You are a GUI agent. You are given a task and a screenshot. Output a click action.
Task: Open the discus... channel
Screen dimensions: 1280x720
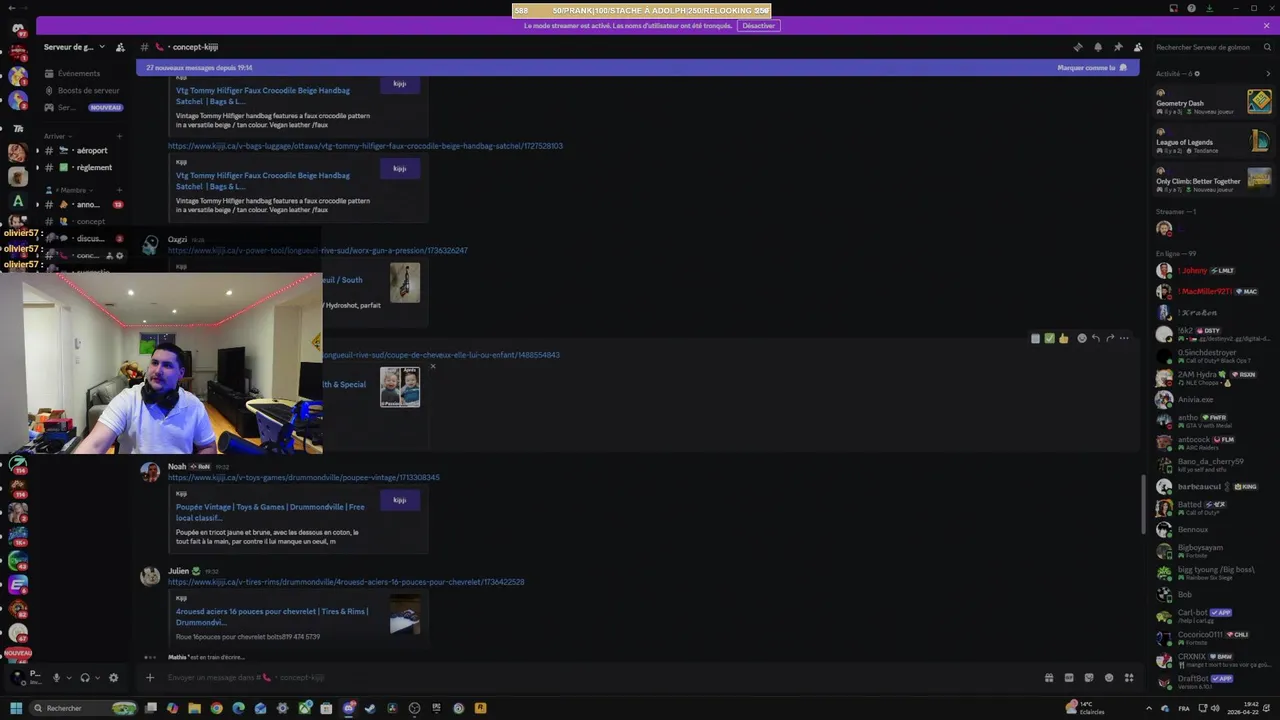pos(85,239)
